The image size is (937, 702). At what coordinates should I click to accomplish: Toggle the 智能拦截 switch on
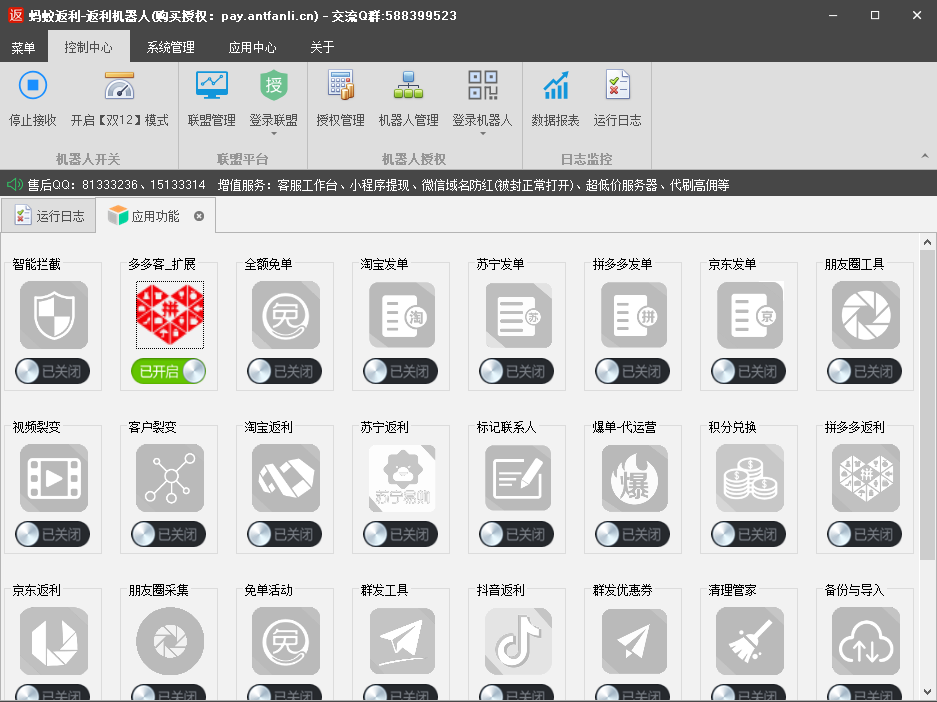[x=53, y=371]
